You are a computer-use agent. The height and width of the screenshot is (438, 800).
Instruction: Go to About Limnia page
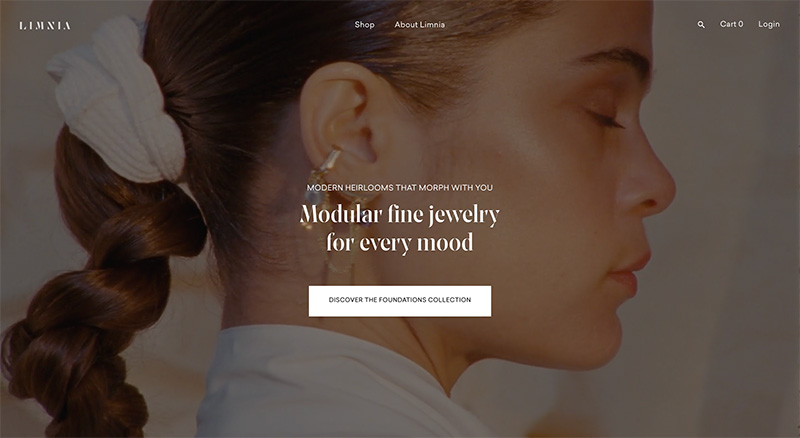[x=419, y=25]
